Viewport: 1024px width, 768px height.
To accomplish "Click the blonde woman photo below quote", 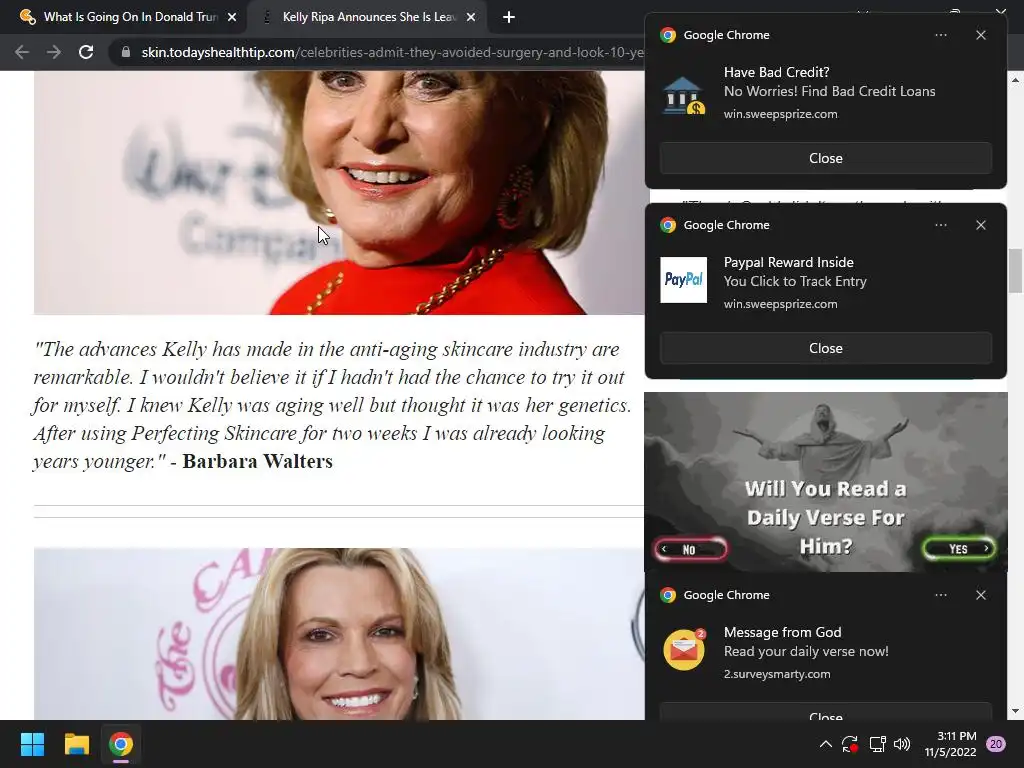I will tap(339, 633).
